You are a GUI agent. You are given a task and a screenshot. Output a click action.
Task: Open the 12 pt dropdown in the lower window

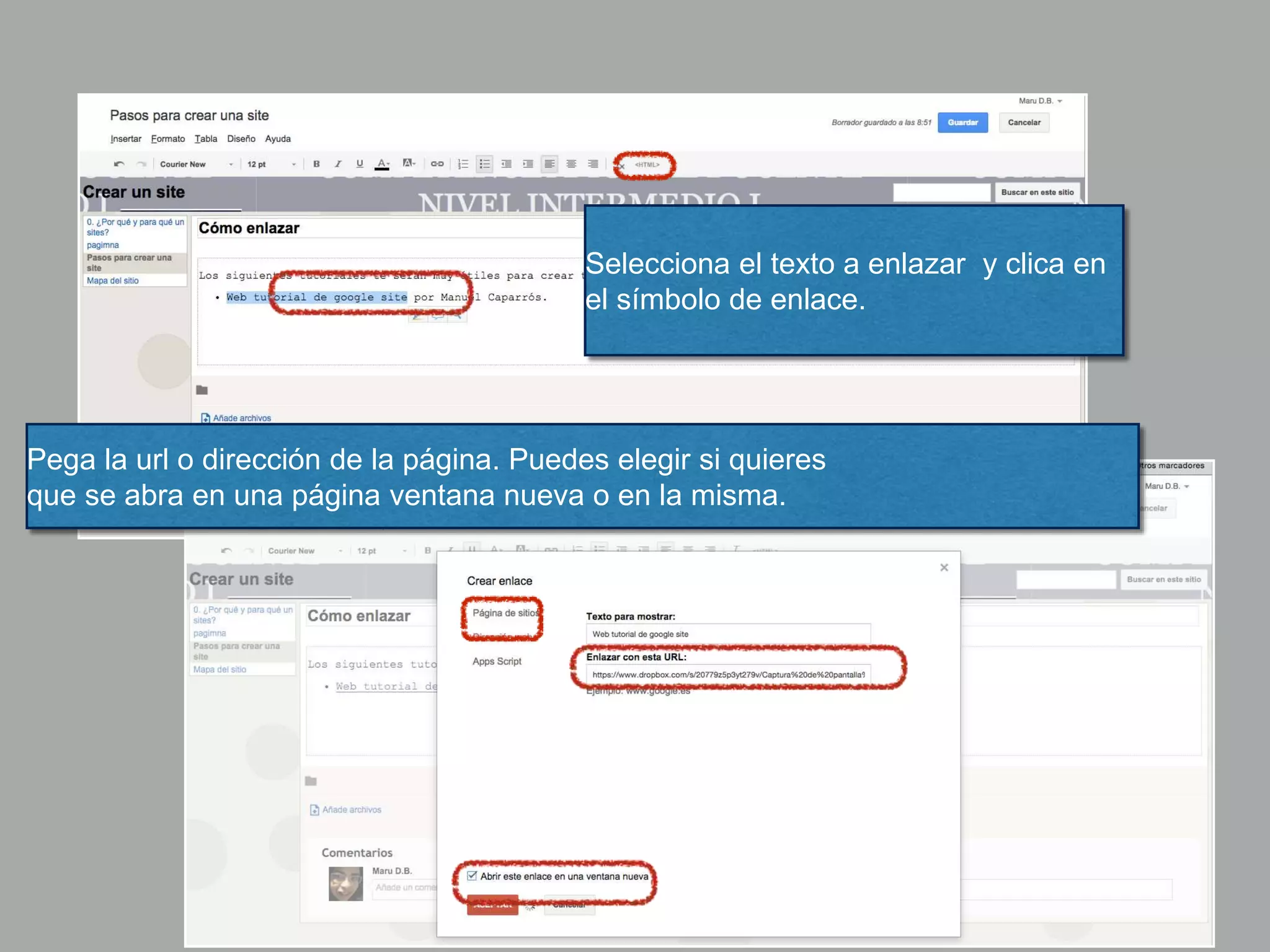381,551
